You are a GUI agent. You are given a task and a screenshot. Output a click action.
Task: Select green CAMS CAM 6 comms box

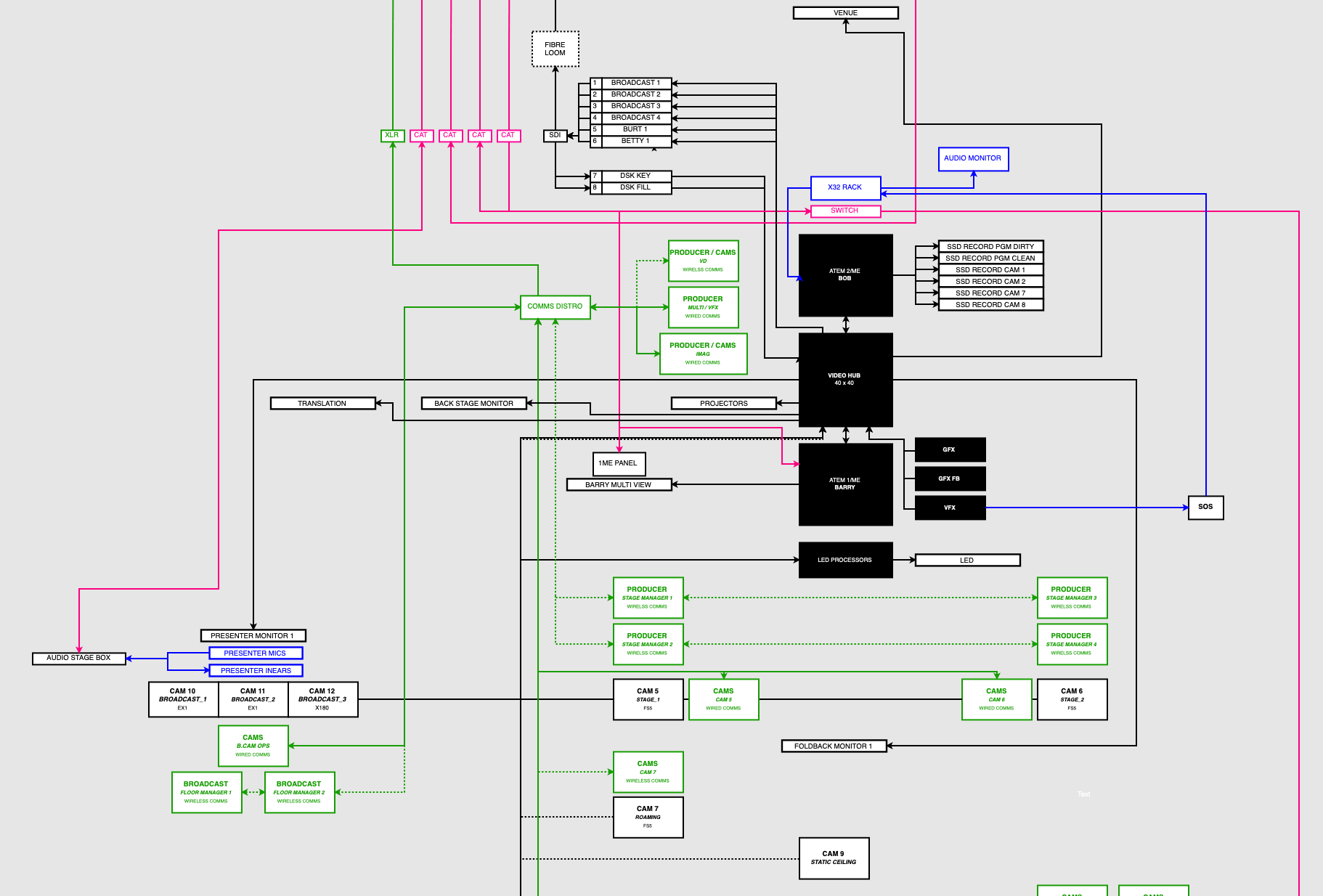tap(996, 699)
